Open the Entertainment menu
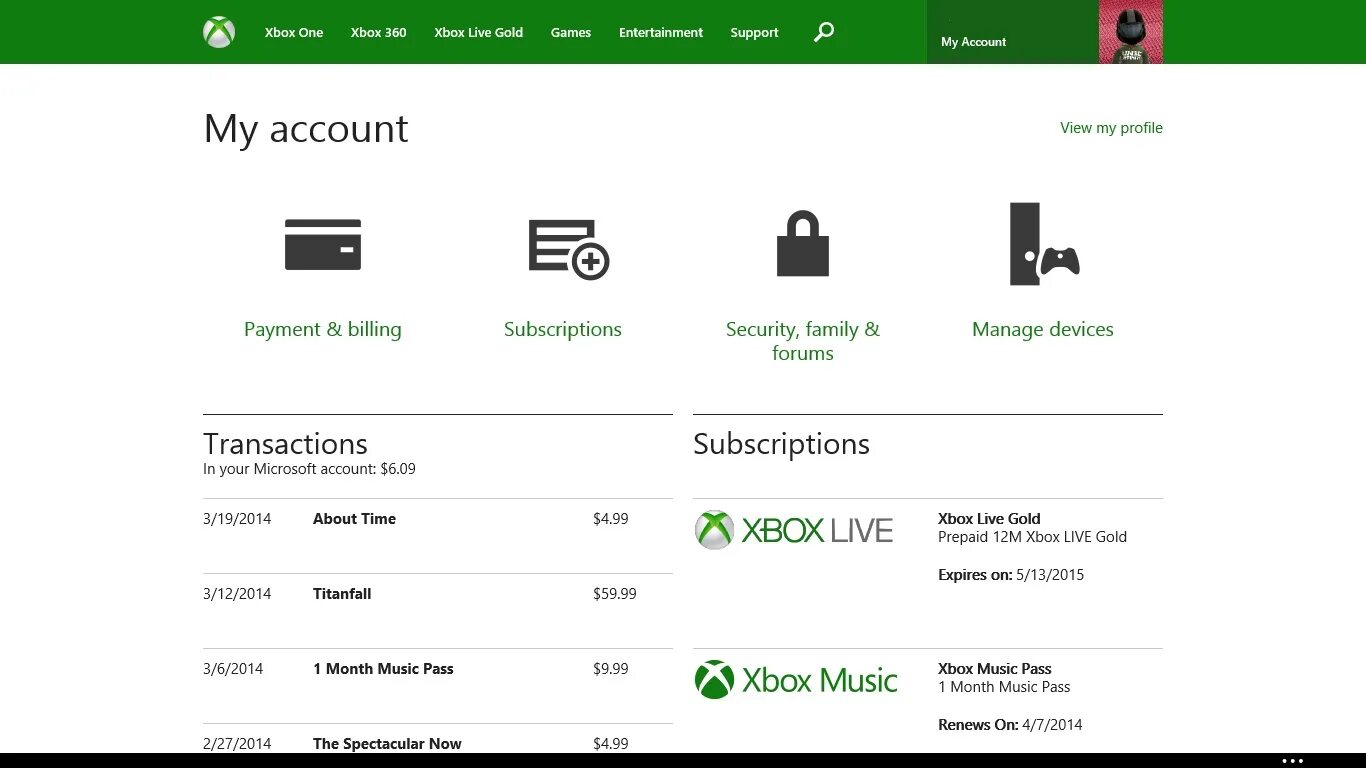Screen dimensions: 1366x768 pyautogui.click(x=660, y=32)
